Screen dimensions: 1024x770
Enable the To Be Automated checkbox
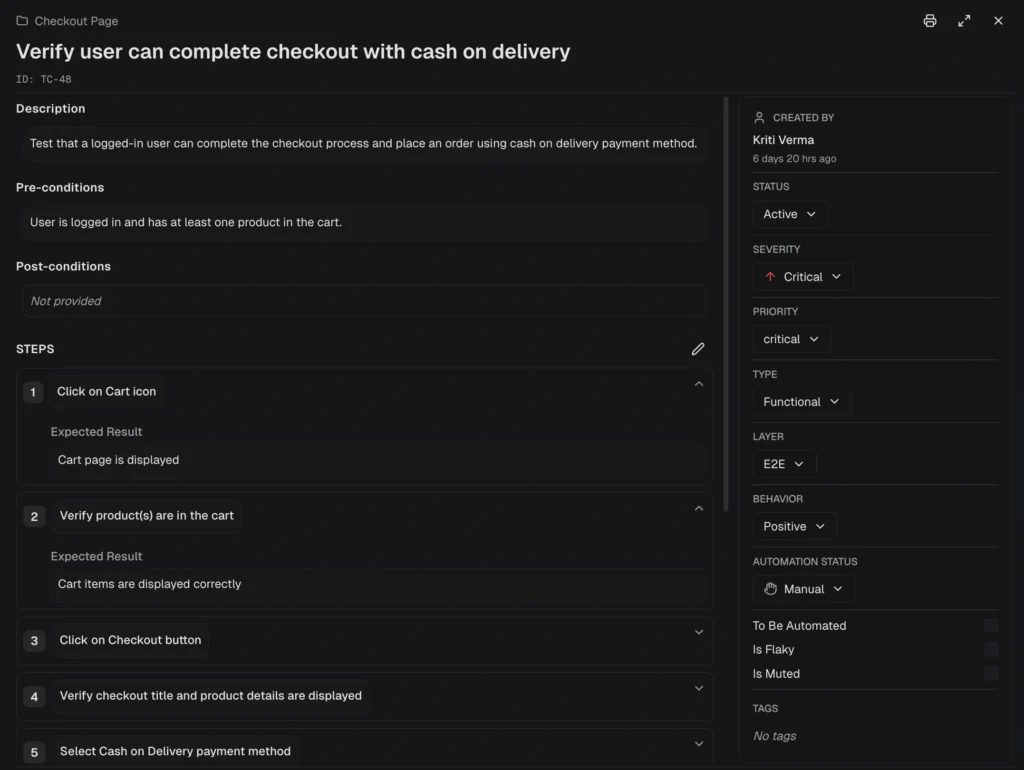pos(991,626)
